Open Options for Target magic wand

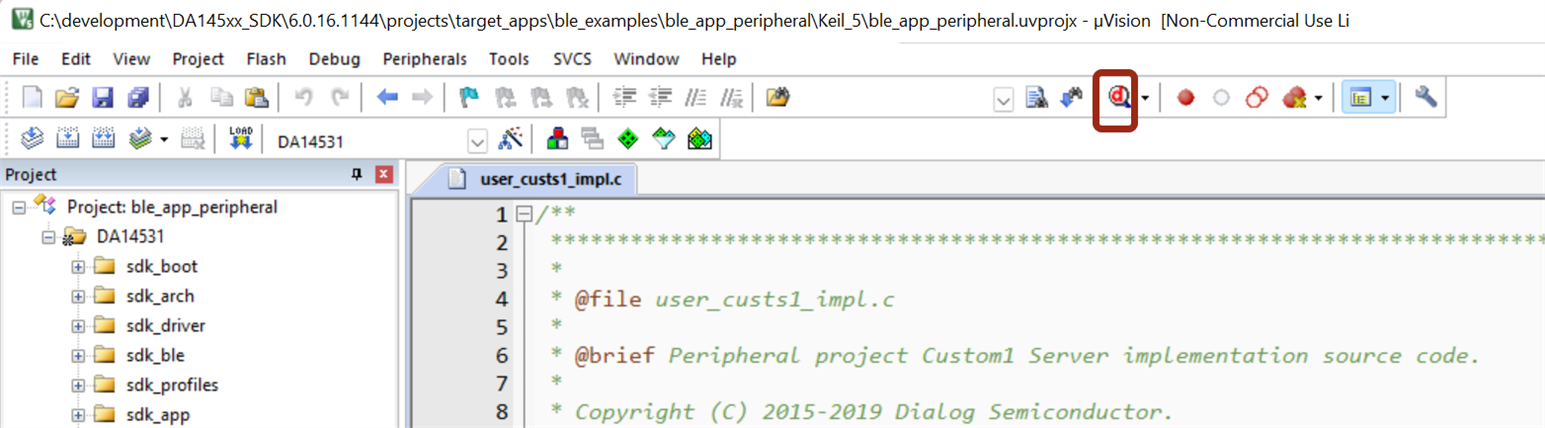click(511, 139)
